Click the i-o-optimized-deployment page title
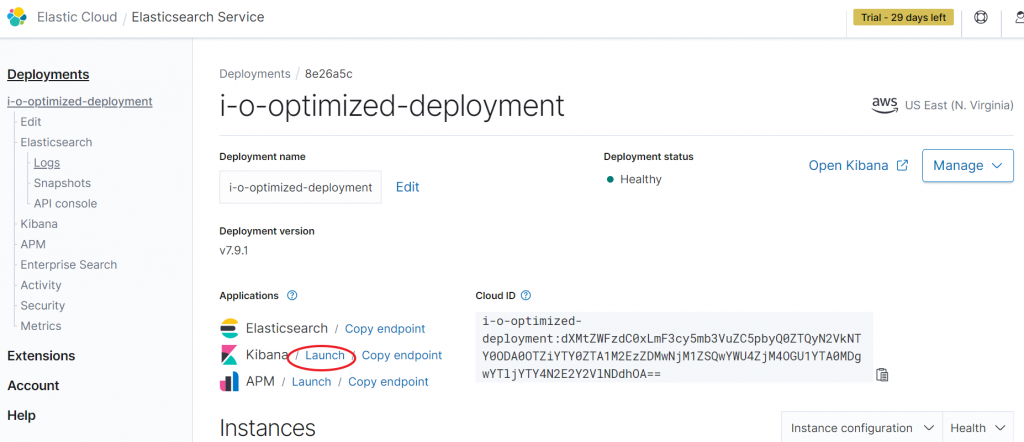 click(392, 105)
